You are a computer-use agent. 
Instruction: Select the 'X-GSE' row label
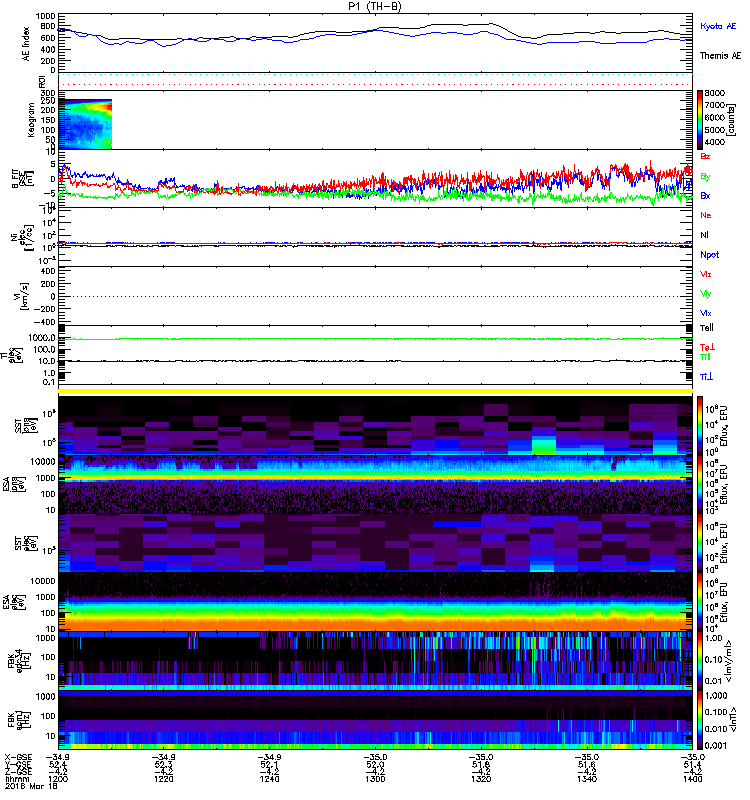coord(18,757)
